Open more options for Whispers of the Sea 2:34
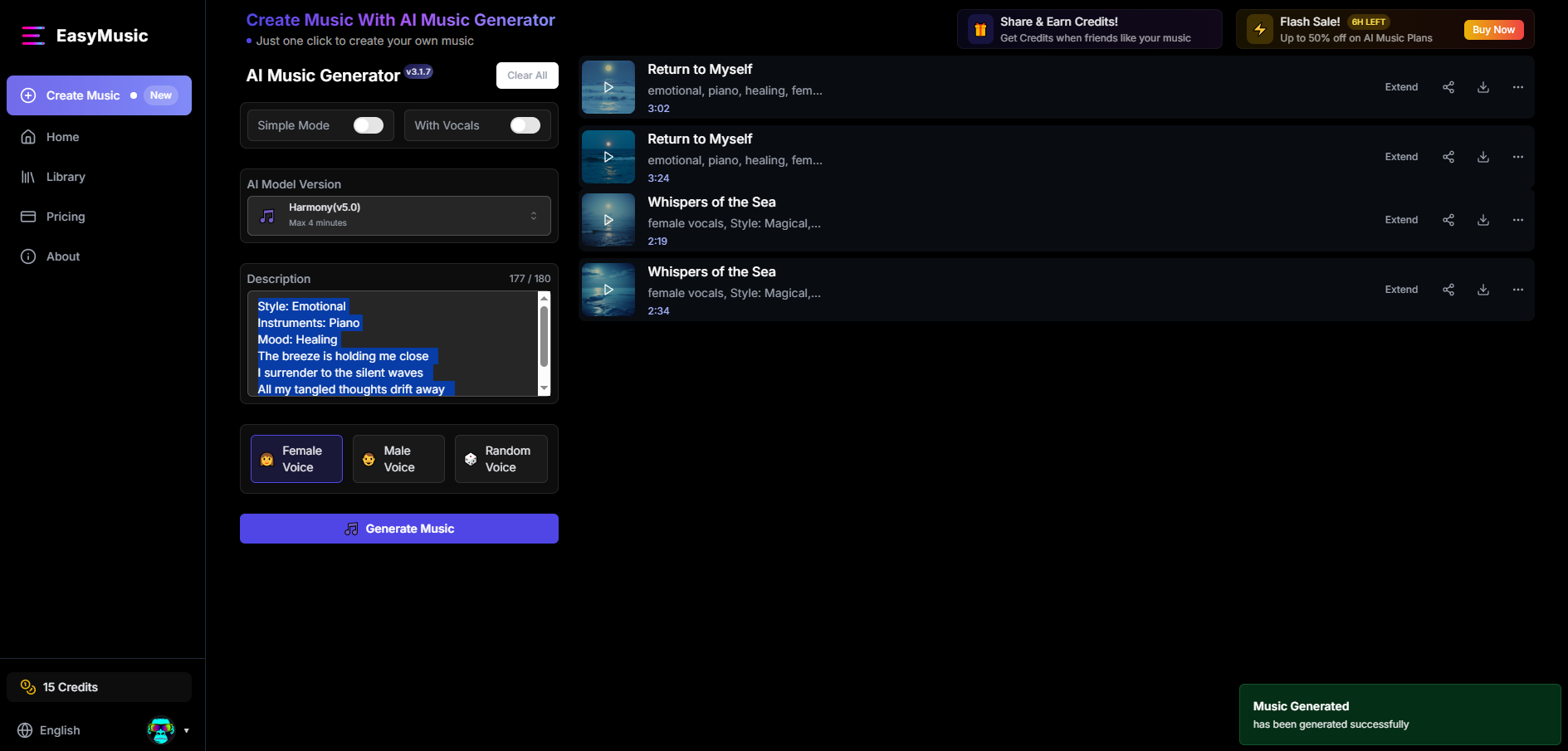 (x=1518, y=290)
